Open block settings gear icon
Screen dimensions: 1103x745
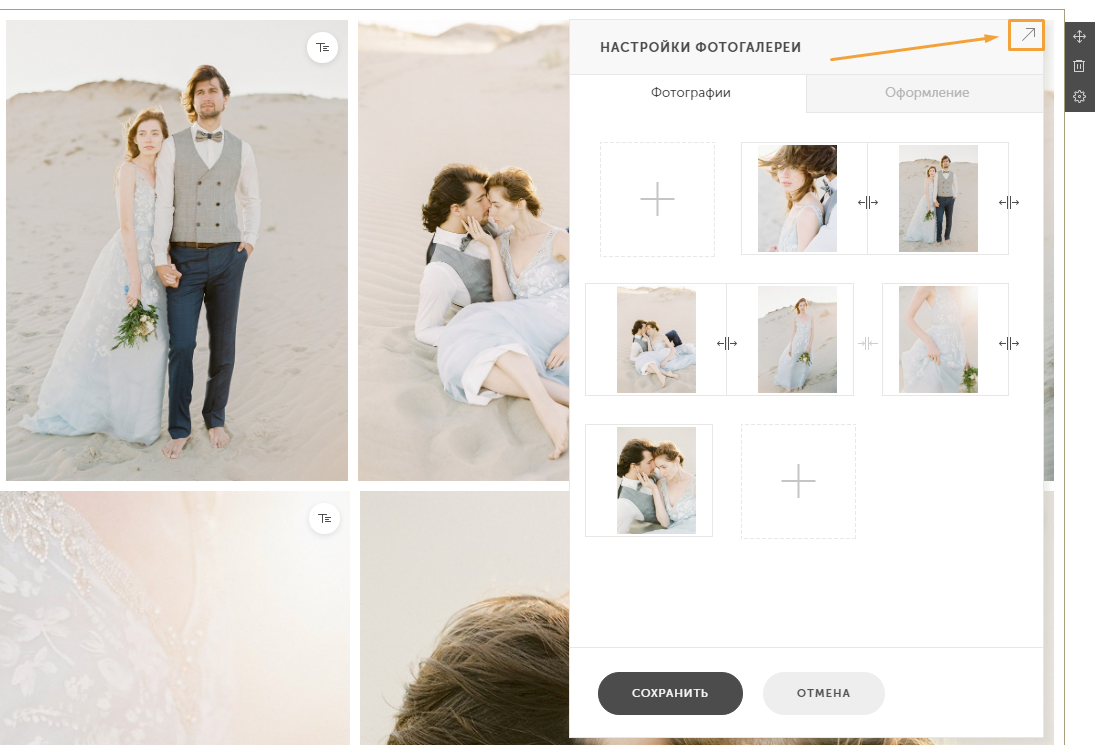[x=1079, y=96]
